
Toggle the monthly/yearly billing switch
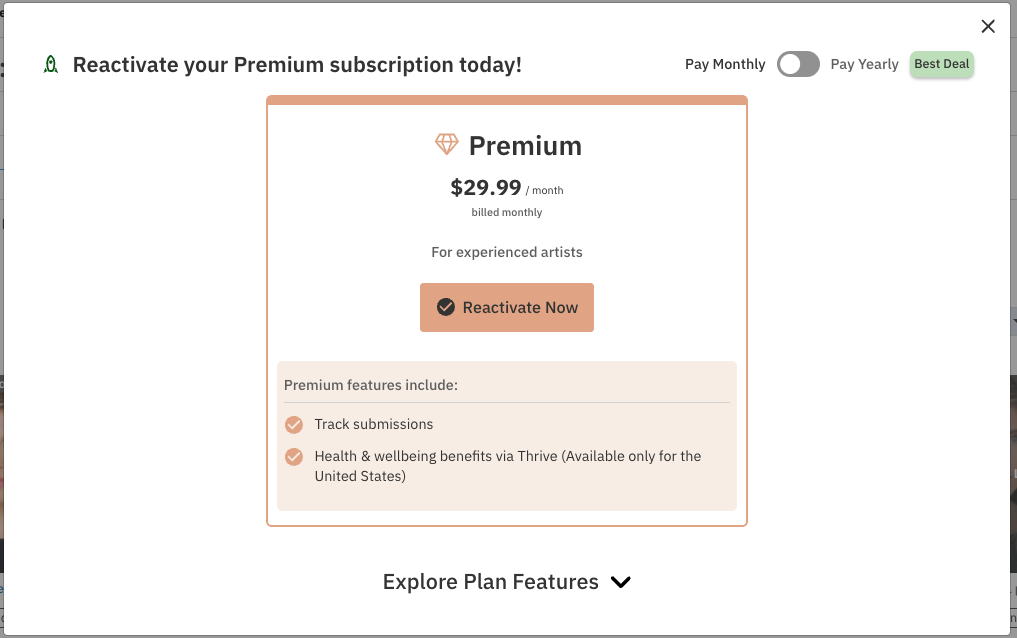click(798, 64)
